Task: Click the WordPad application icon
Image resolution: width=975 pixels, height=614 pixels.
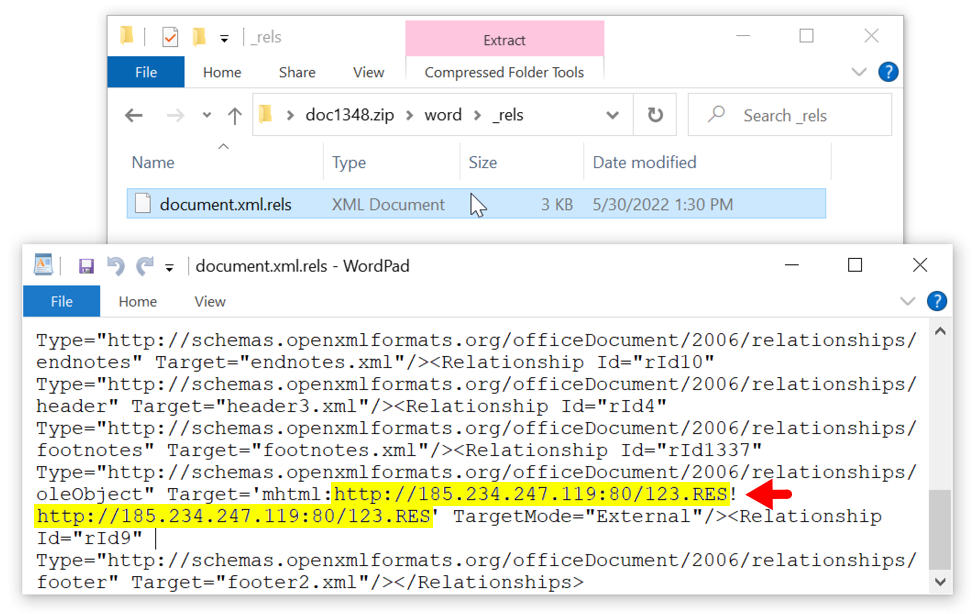Action: (x=43, y=265)
